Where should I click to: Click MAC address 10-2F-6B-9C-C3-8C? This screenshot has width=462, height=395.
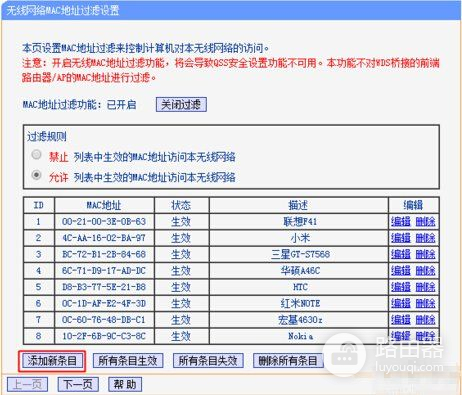point(104,336)
